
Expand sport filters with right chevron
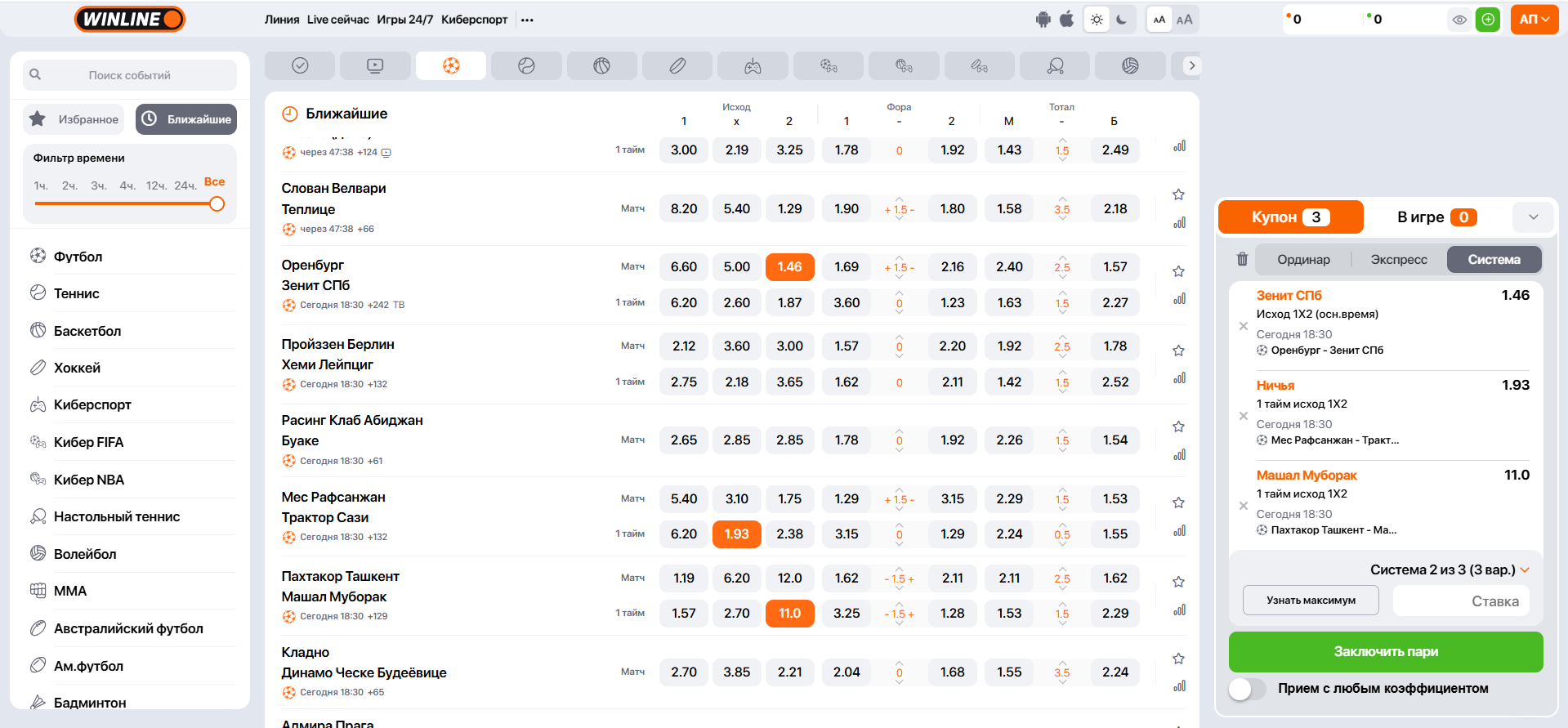pos(1191,65)
